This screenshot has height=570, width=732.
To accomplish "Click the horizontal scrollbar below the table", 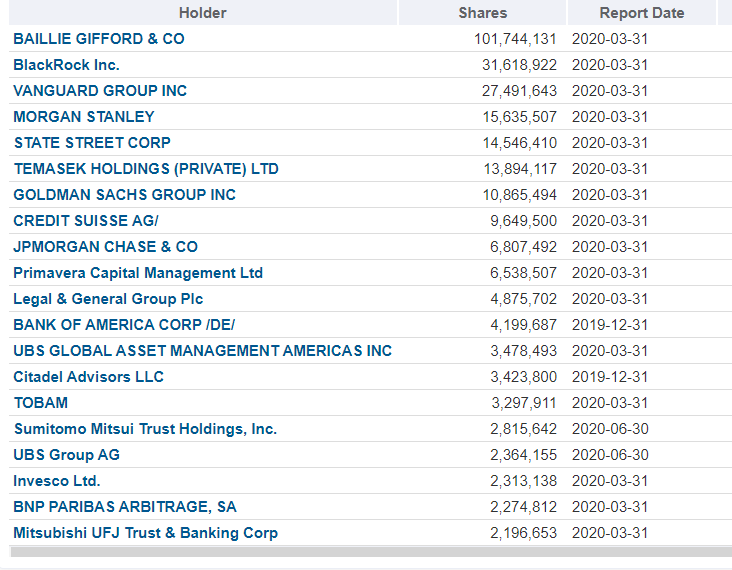I will click(371, 552).
